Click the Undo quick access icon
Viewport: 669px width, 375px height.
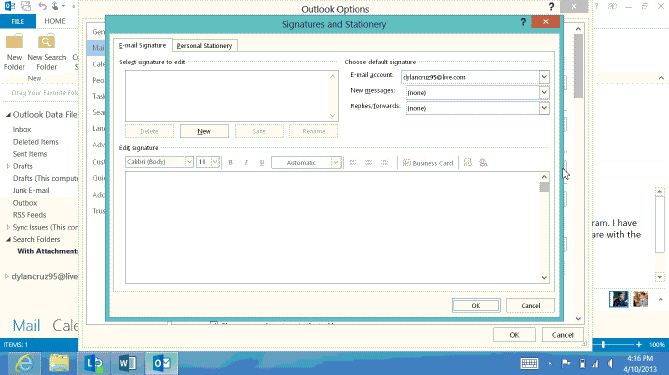(x=42, y=6)
